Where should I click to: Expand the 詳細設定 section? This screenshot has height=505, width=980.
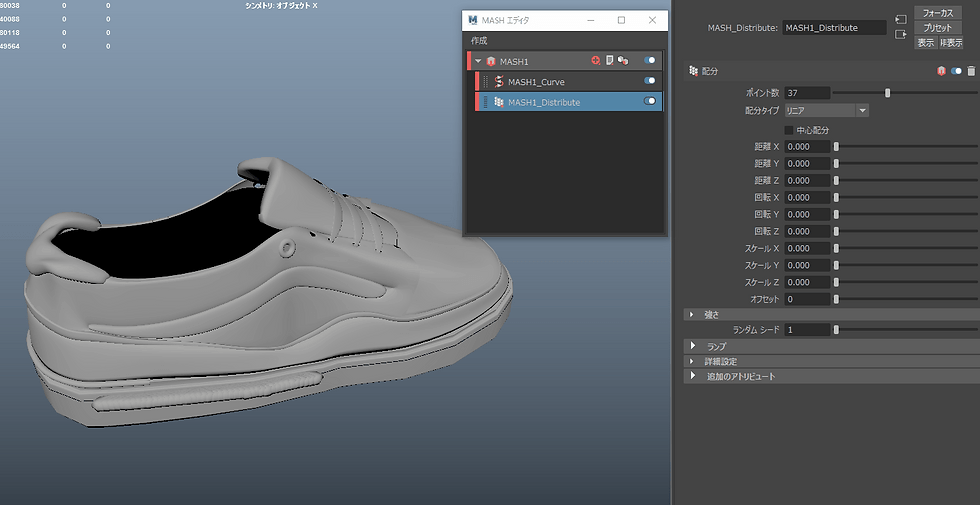pos(691,361)
